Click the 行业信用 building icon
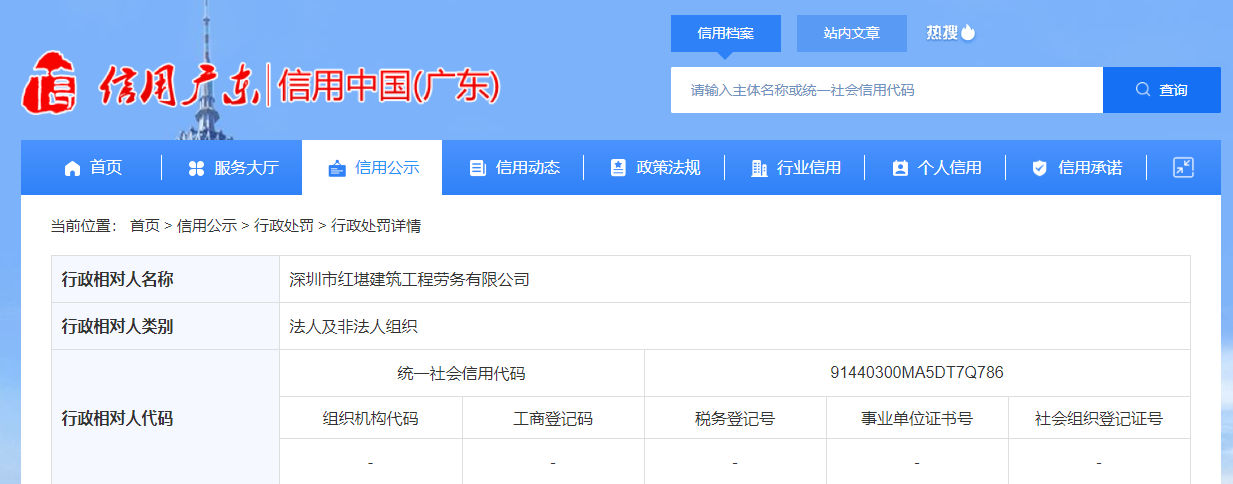This screenshot has height=484, width=1233. pyautogui.click(x=759, y=168)
